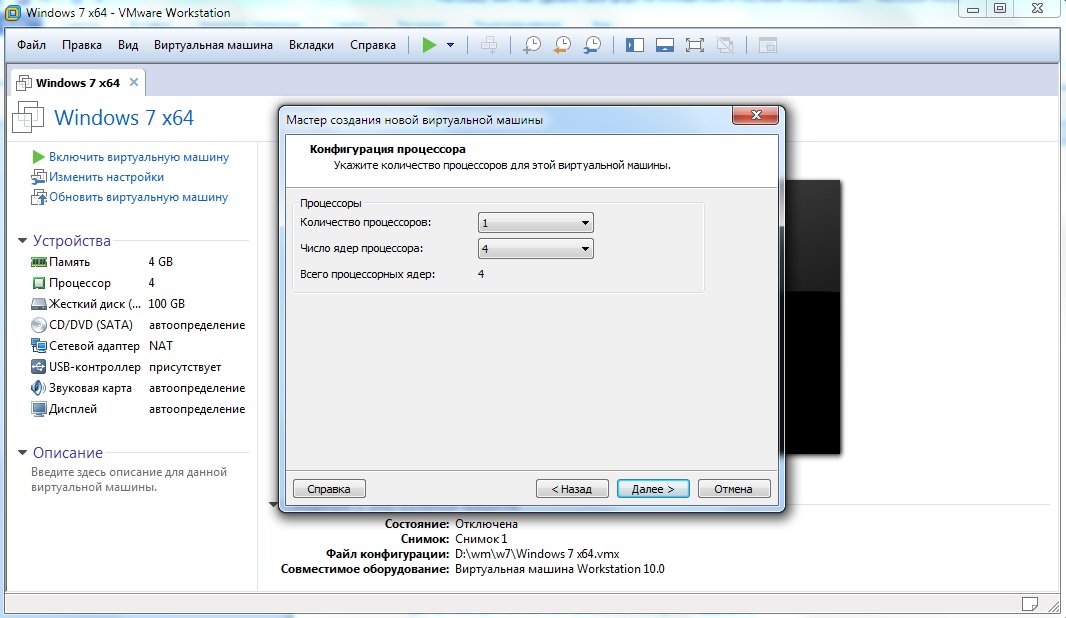Click the Обновить виртуальную машину link
1066x618 pixels.
pyautogui.click(x=139, y=197)
